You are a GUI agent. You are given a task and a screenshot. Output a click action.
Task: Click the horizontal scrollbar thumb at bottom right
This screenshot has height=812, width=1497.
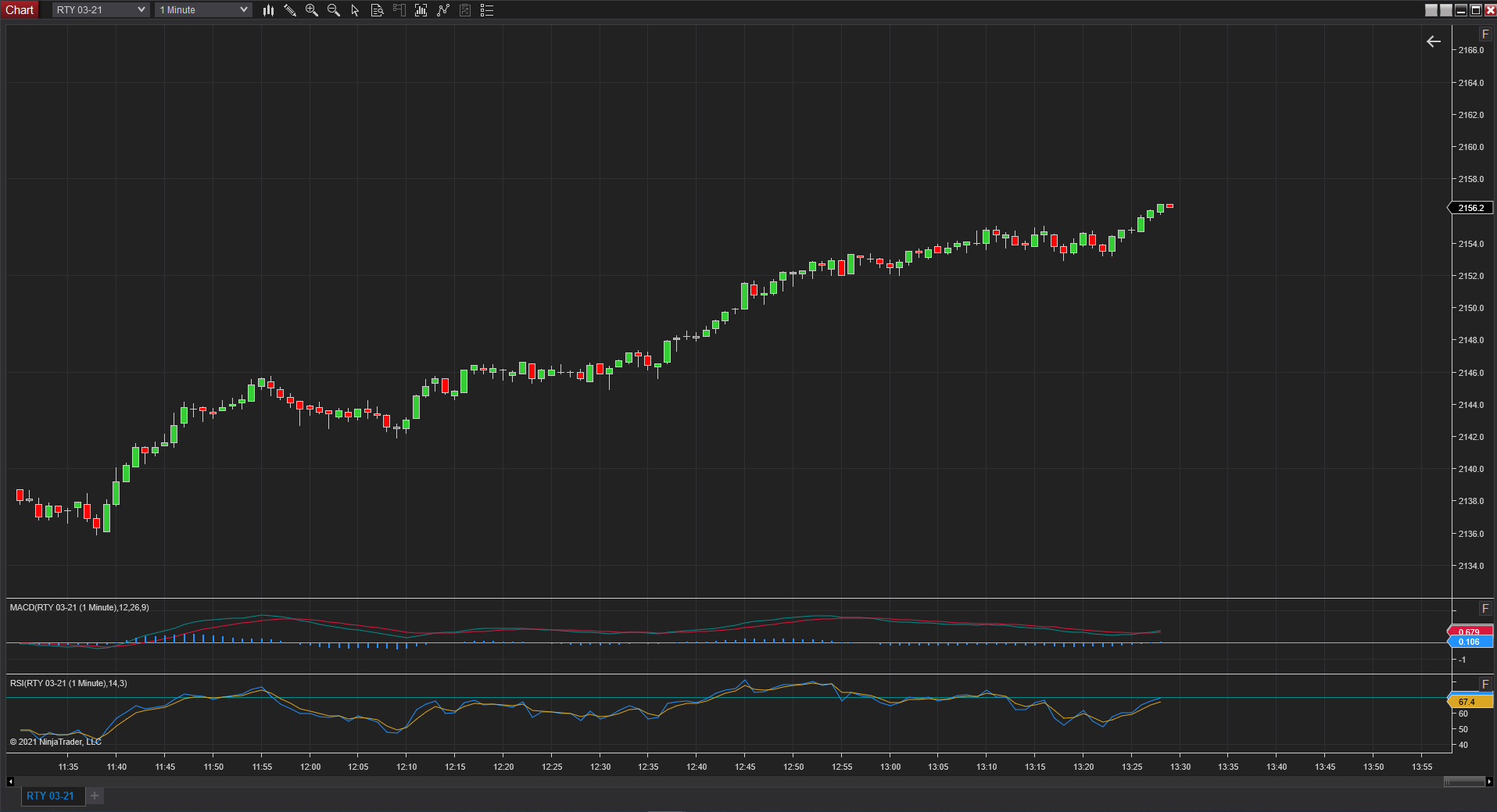click(x=1464, y=782)
